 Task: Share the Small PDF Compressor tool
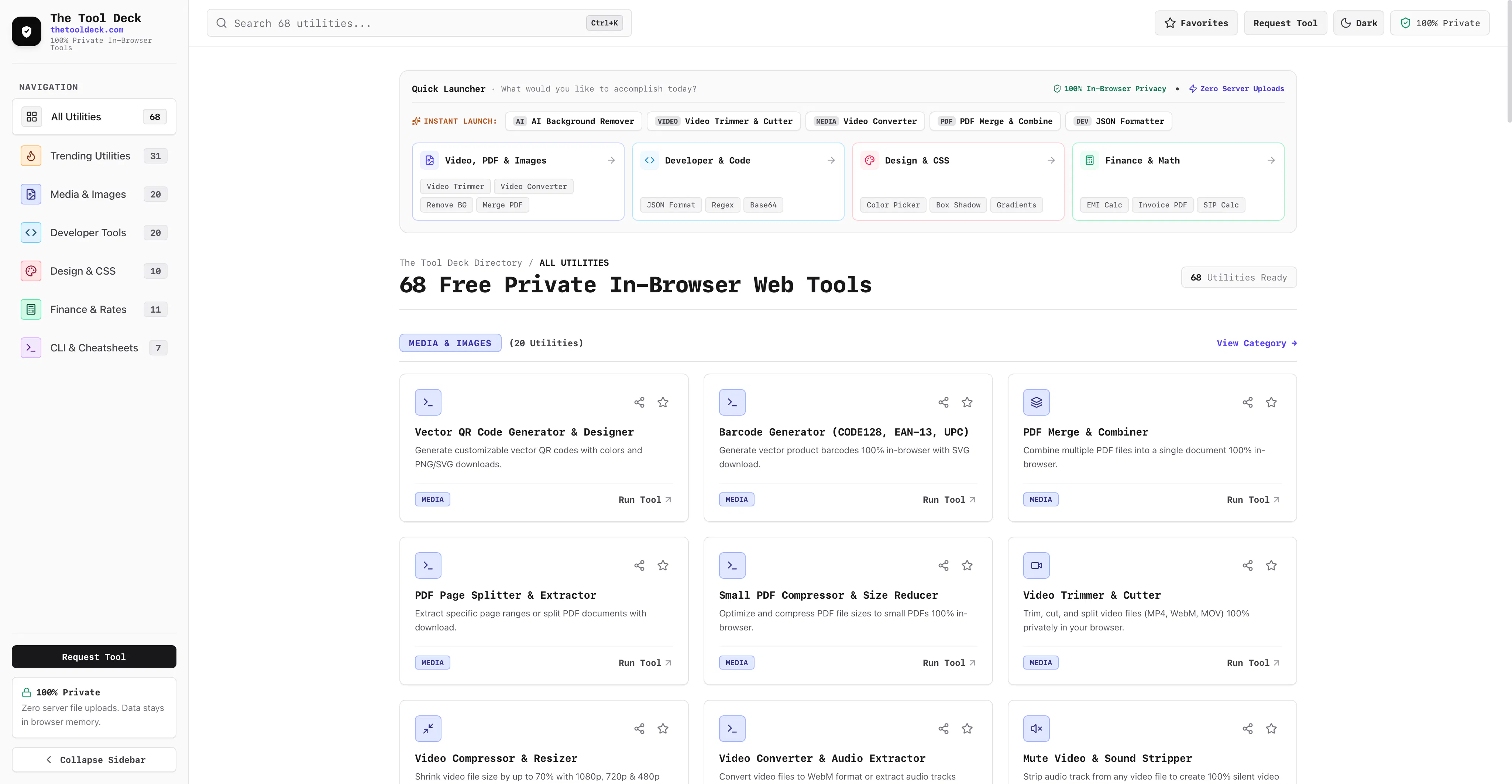coord(943,565)
